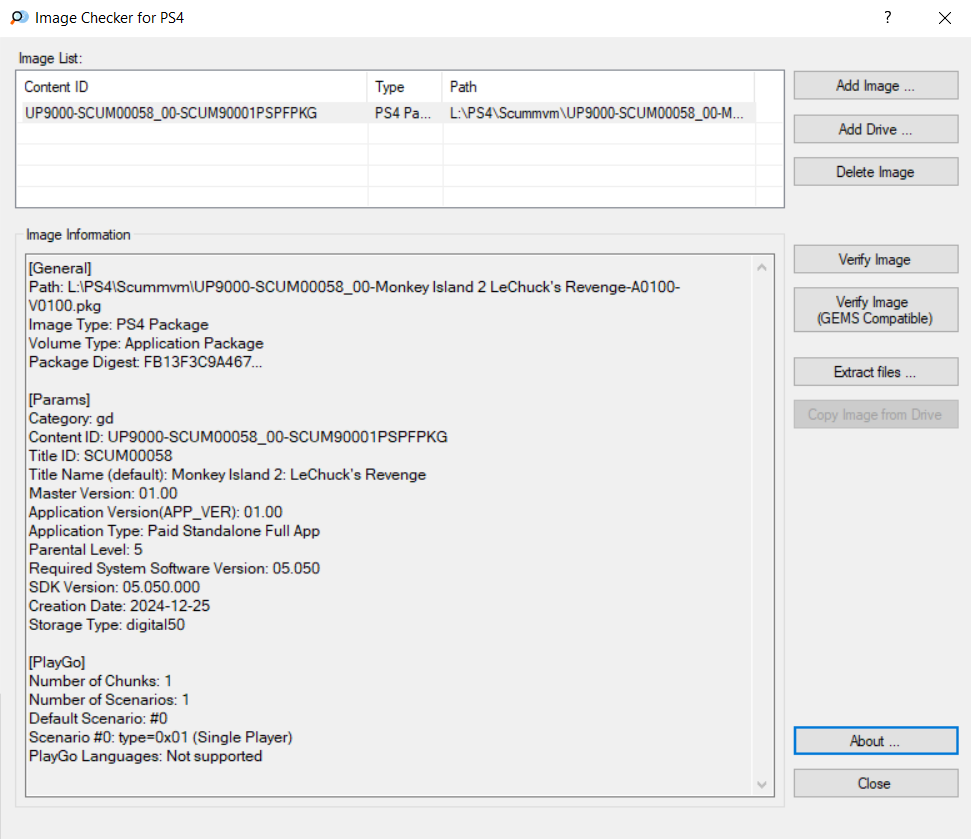
Task: Click the 'Number of Chunks: 1' line
Action: pos(100,680)
